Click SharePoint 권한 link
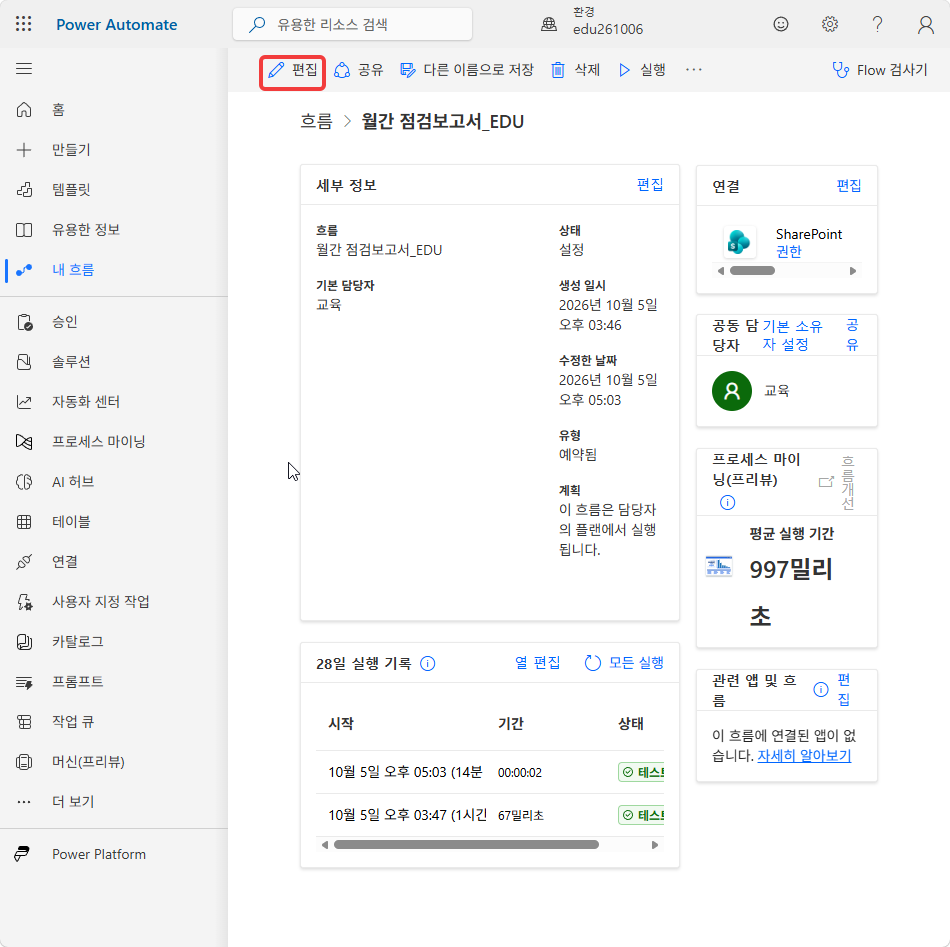Image resolution: width=950 pixels, height=947 pixels. click(789, 251)
